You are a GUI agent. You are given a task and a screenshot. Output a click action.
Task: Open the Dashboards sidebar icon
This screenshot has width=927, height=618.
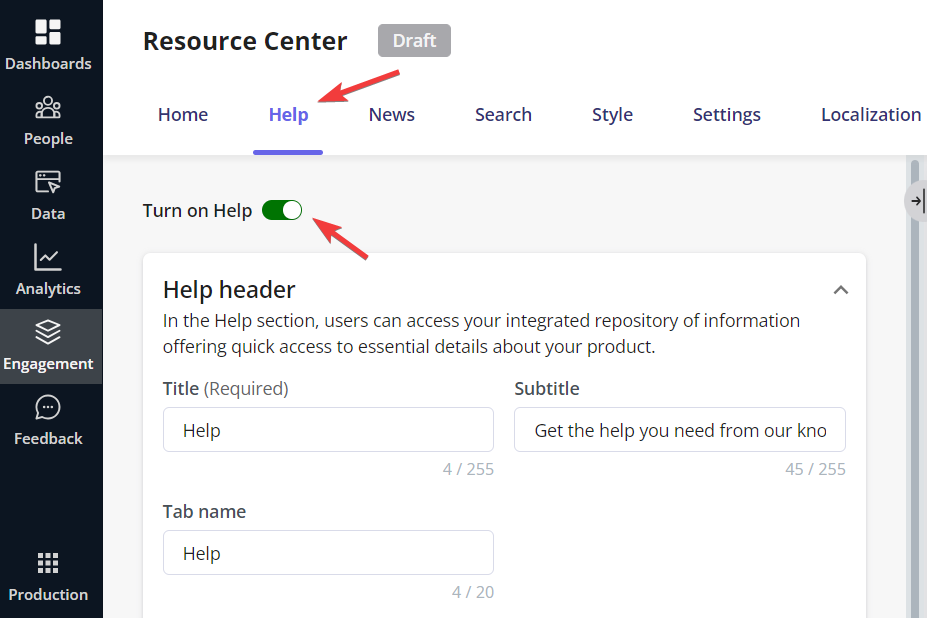click(48, 32)
